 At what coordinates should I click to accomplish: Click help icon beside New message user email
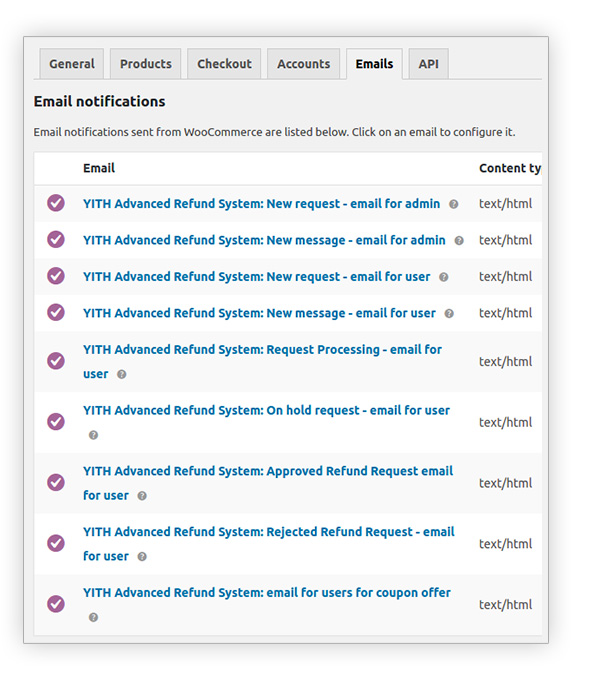pos(449,314)
